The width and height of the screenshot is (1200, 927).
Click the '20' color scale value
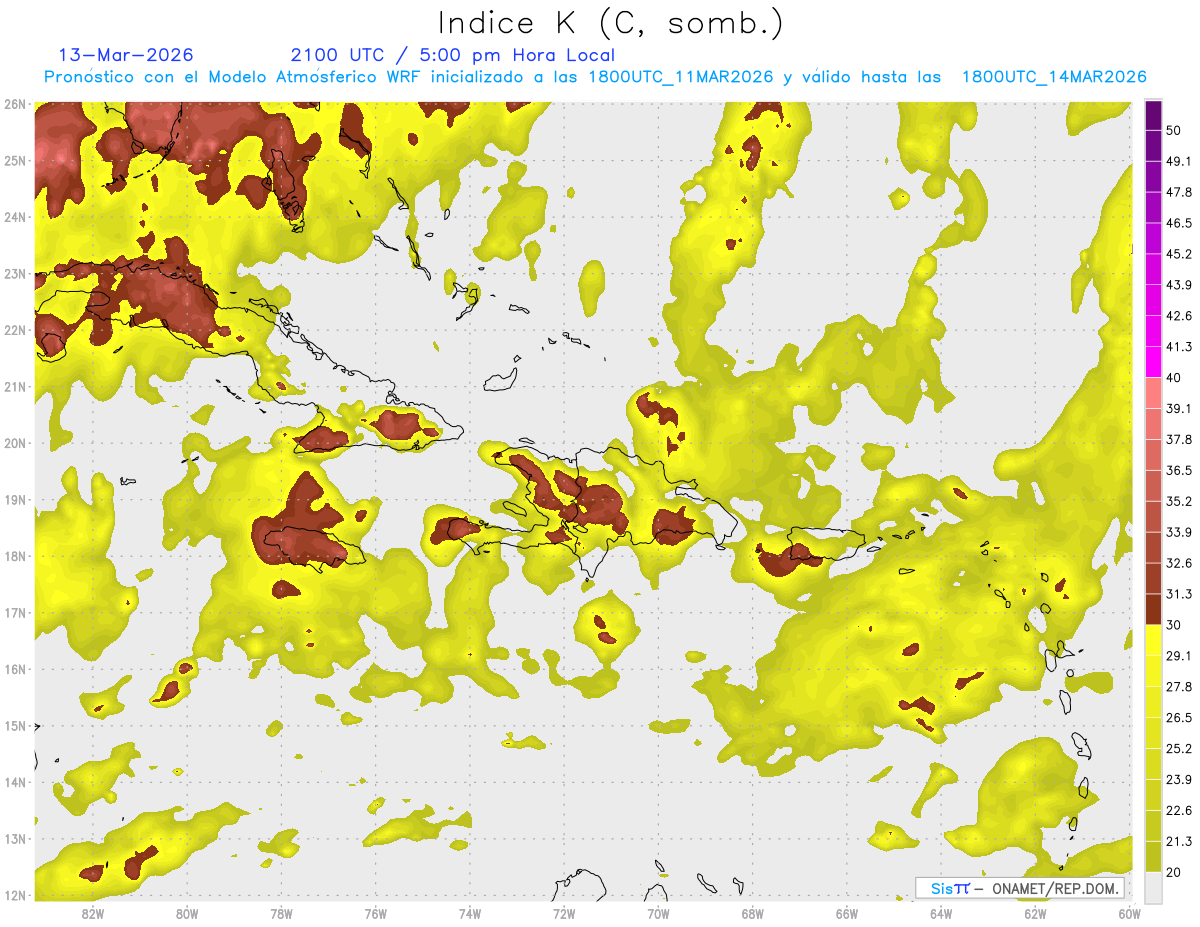1175,873
